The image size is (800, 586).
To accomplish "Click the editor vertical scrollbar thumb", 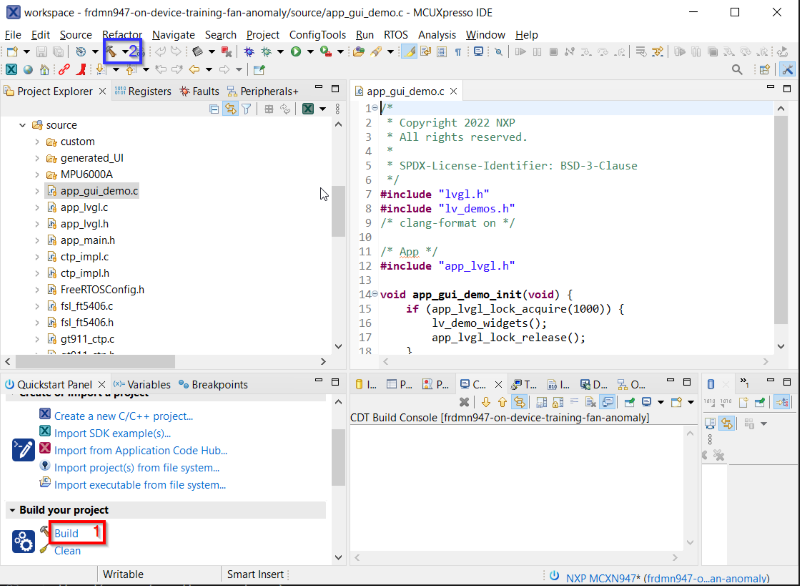I will [781, 219].
